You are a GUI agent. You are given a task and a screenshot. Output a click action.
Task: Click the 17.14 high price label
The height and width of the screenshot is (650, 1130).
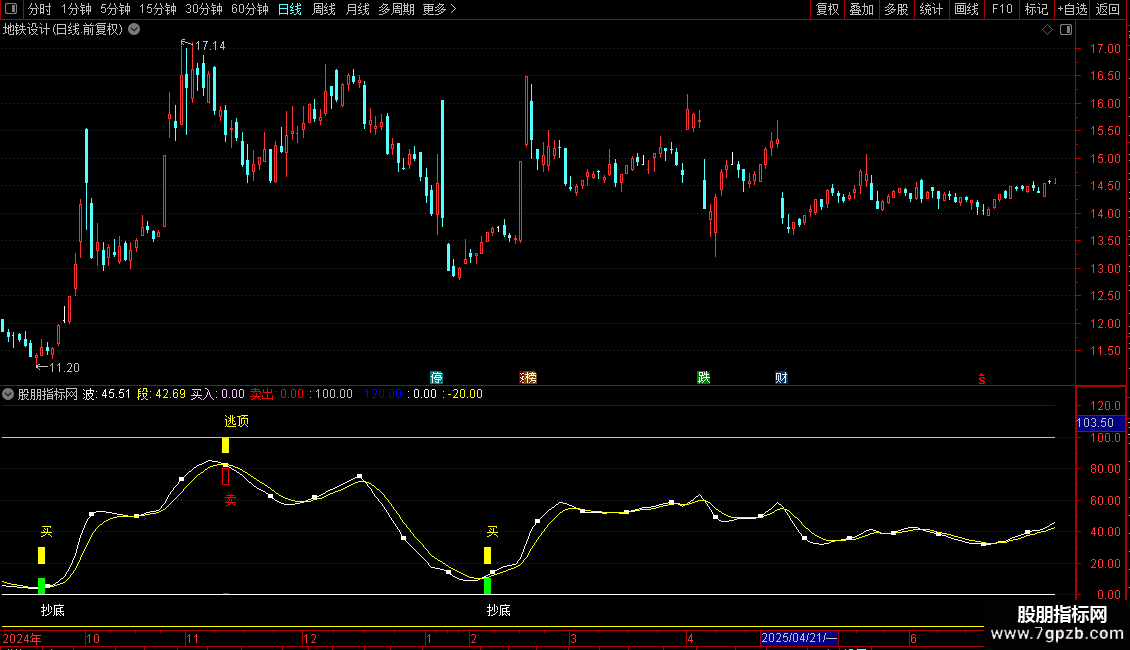point(210,45)
